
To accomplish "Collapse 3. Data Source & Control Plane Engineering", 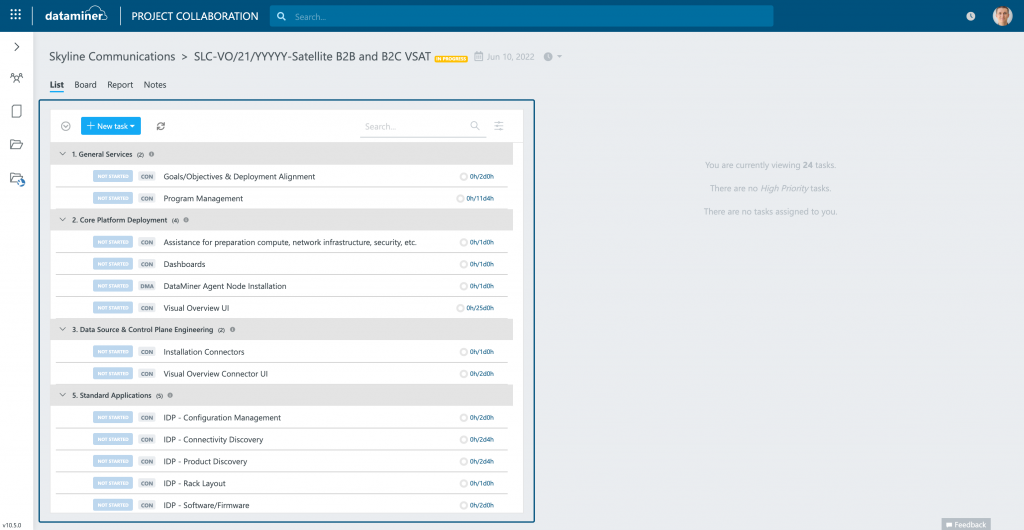I will point(63,330).
